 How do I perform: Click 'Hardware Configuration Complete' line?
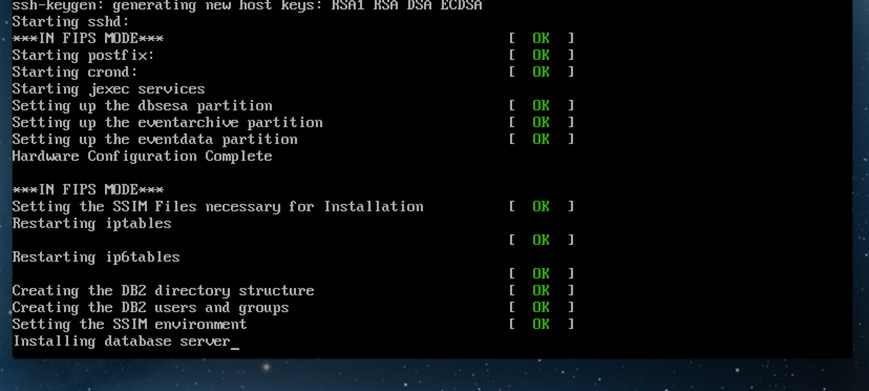pyautogui.click(x=142, y=156)
